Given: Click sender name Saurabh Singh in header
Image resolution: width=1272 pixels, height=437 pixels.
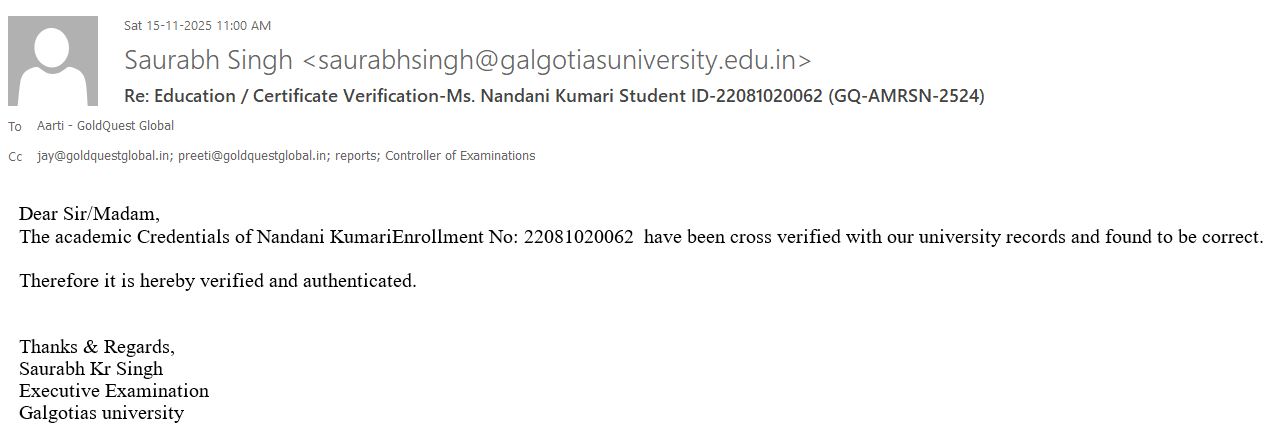Looking at the screenshot, I should click(208, 60).
